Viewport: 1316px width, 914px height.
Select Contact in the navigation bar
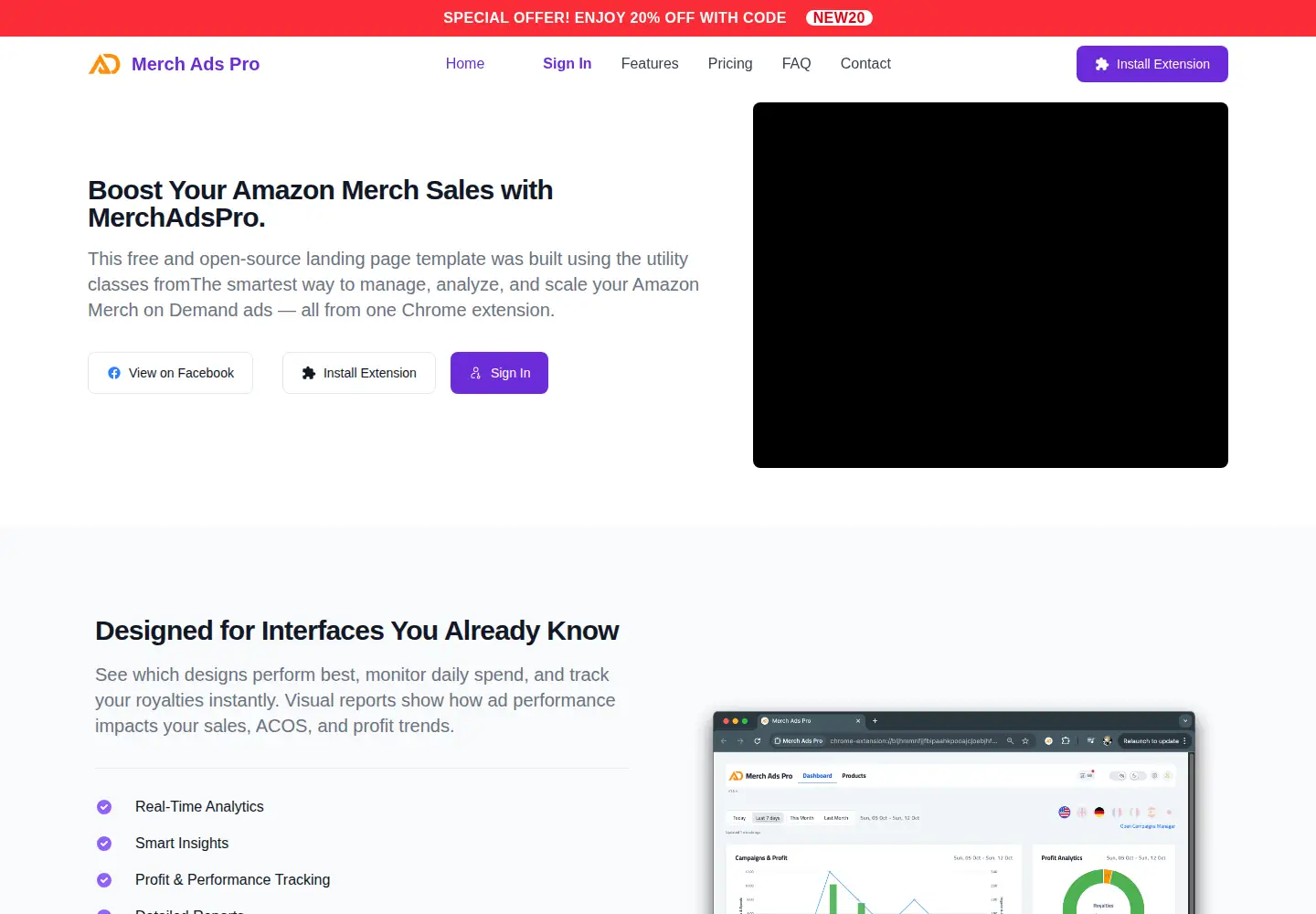point(865,64)
